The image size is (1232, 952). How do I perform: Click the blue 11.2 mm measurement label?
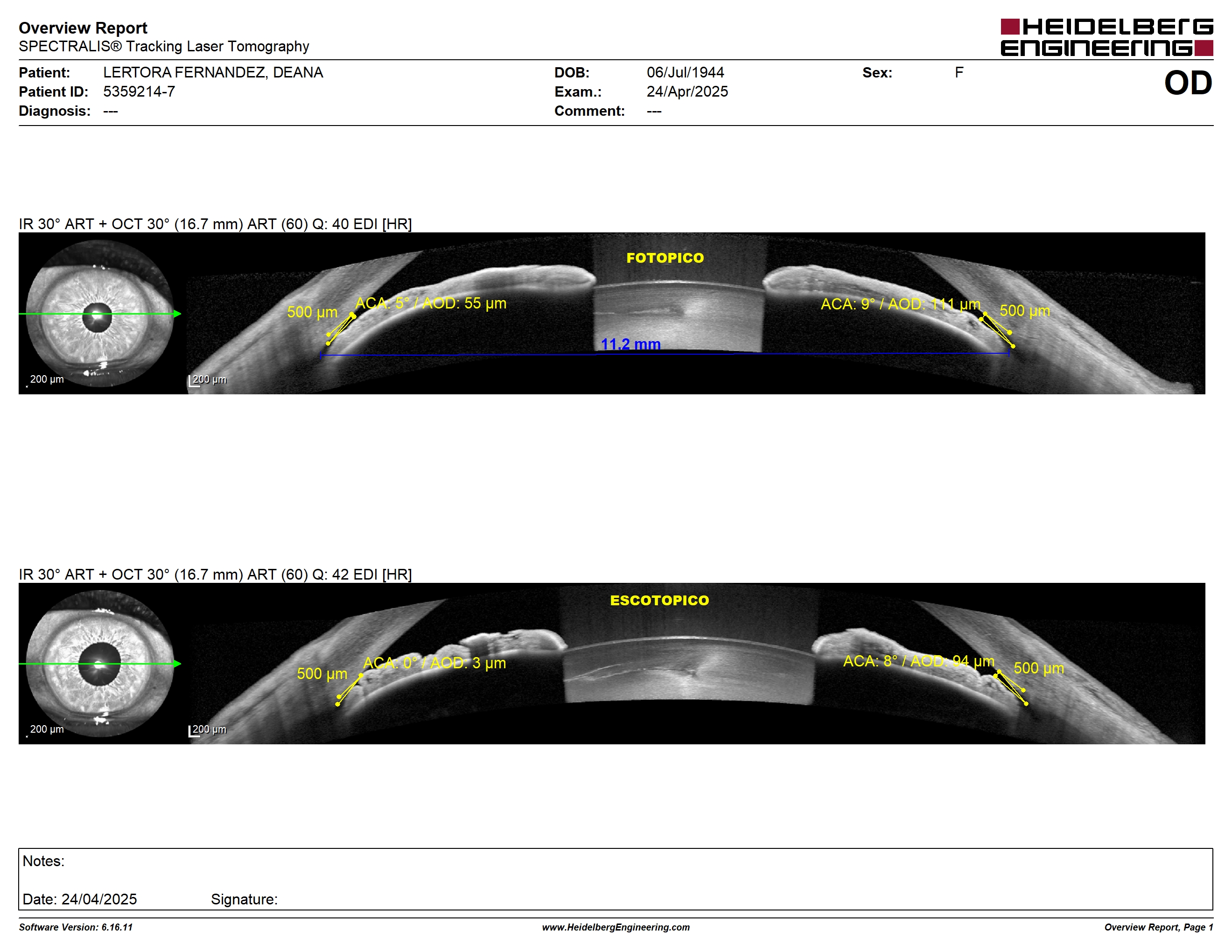(x=630, y=344)
